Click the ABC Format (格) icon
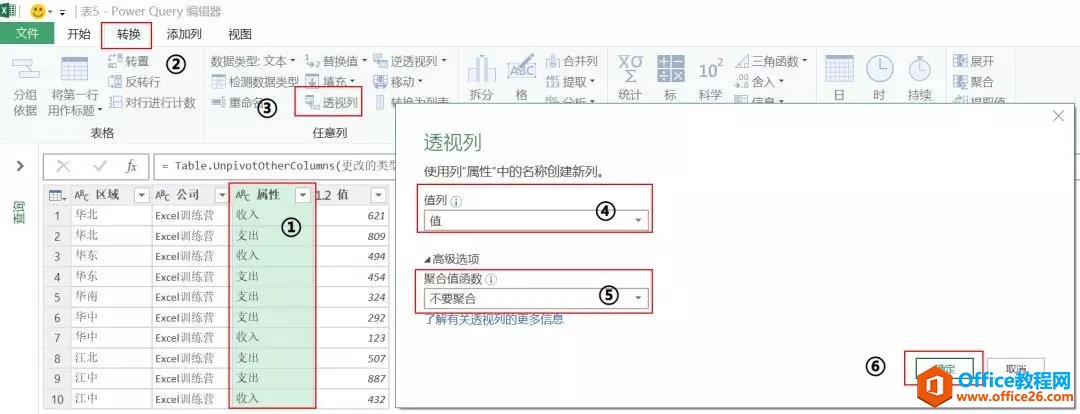This screenshot has height=414, width=1080. pos(521,70)
